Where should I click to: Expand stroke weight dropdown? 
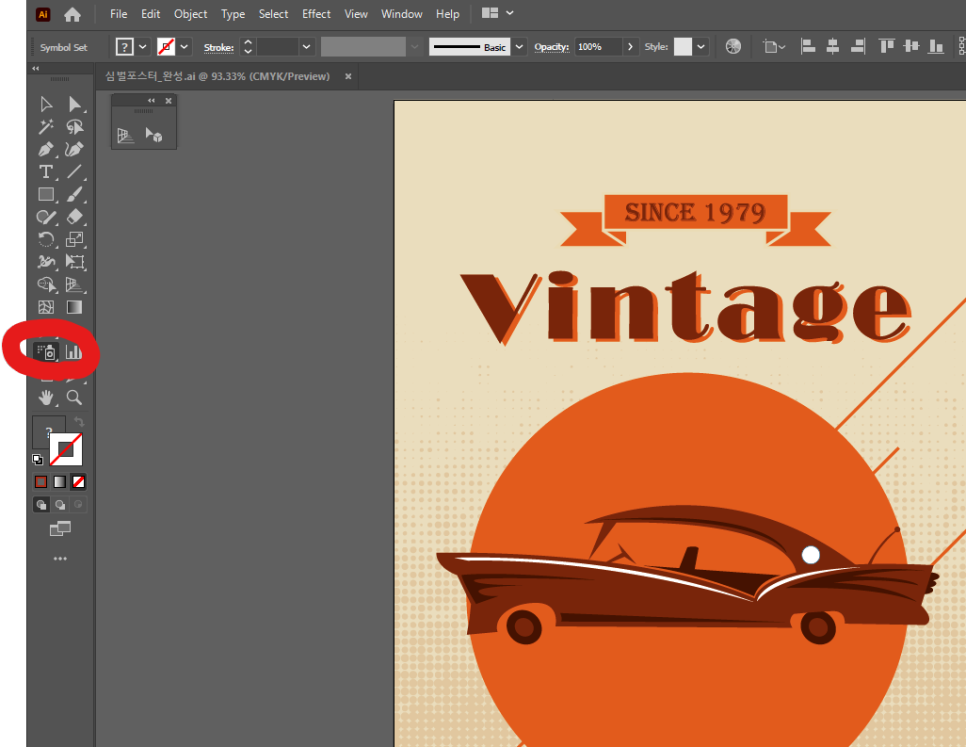point(306,47)
